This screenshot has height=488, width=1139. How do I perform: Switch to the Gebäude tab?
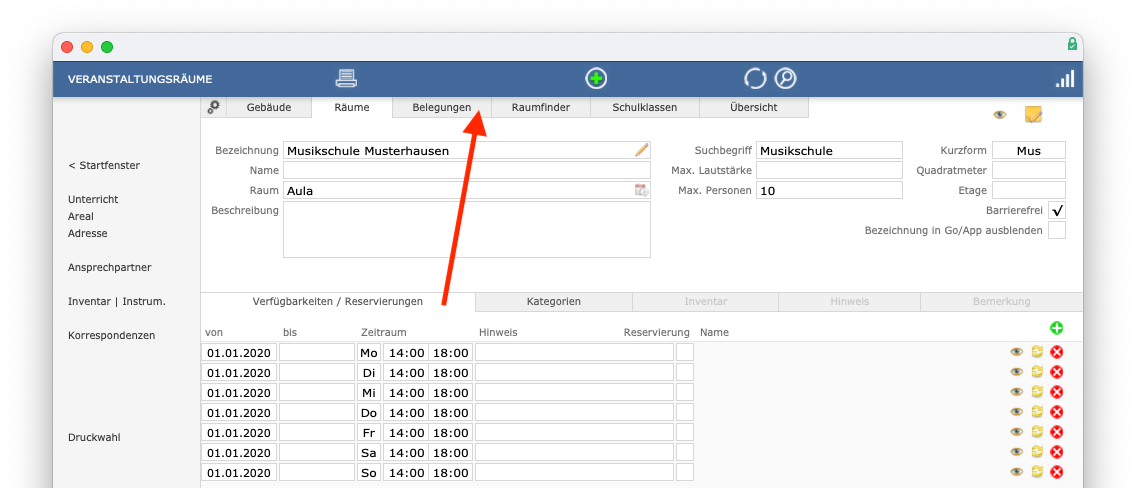point(269,107)
